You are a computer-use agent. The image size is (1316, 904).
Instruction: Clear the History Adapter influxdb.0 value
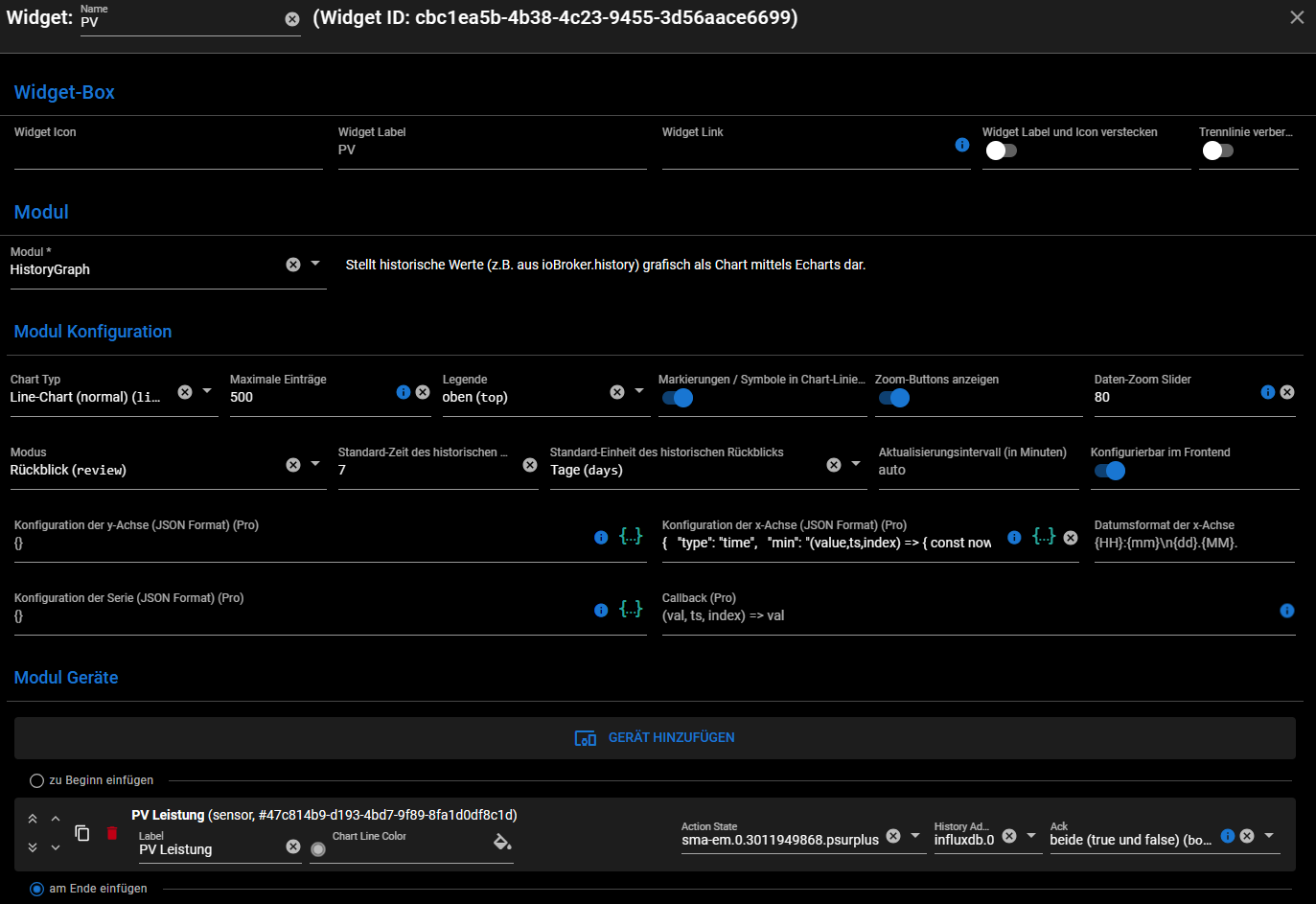click(1009, 836)
